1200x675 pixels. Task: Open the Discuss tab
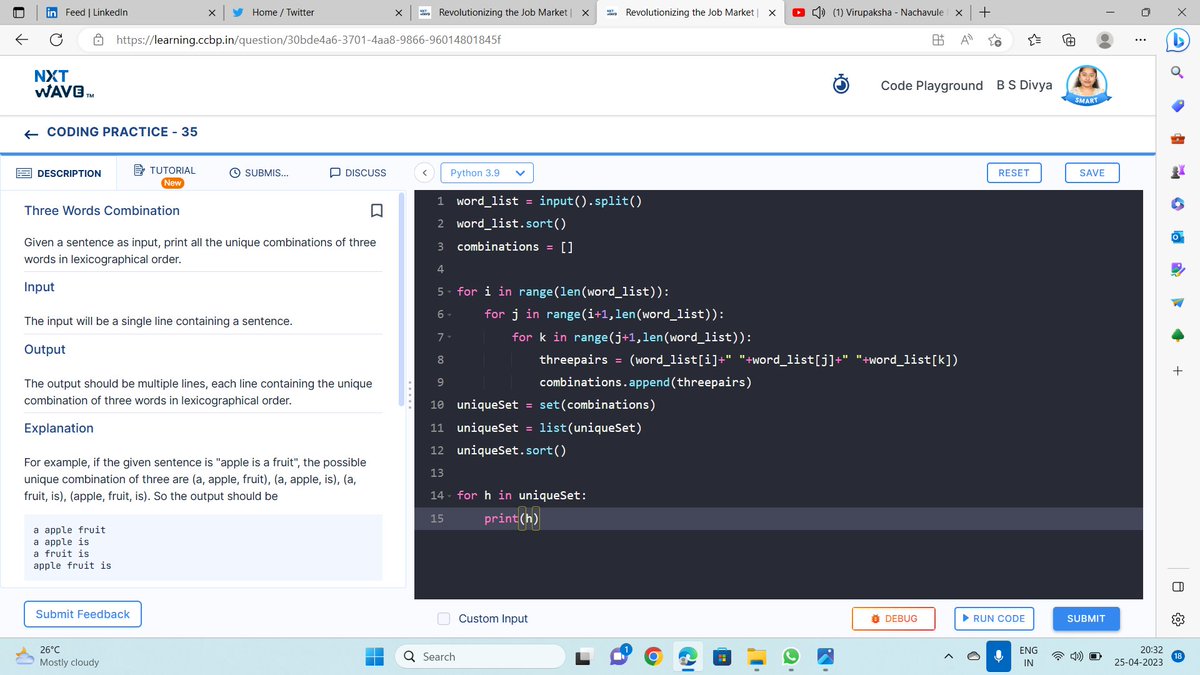tap(358, 173)
